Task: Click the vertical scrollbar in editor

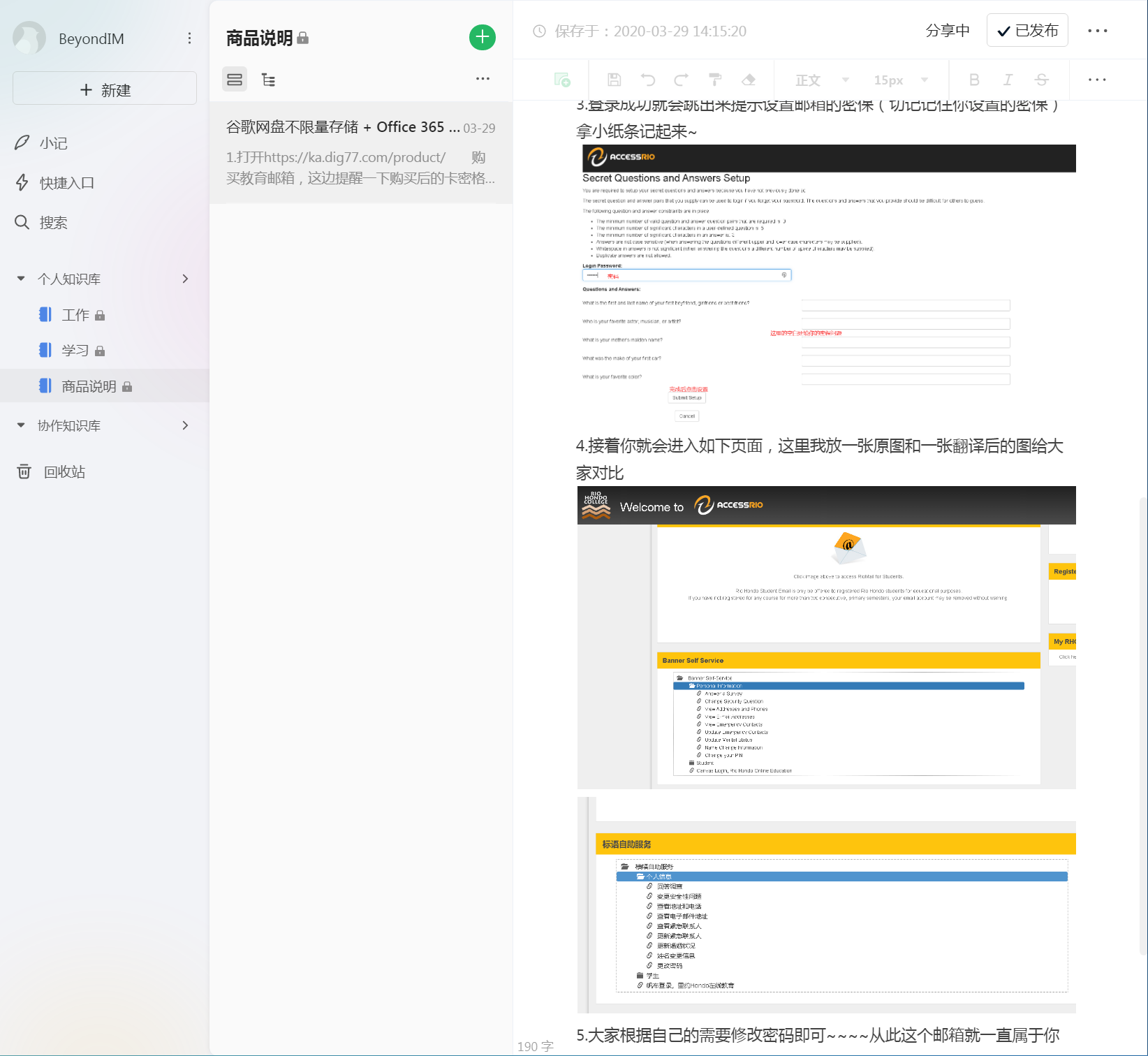Action: (1142, 726)
